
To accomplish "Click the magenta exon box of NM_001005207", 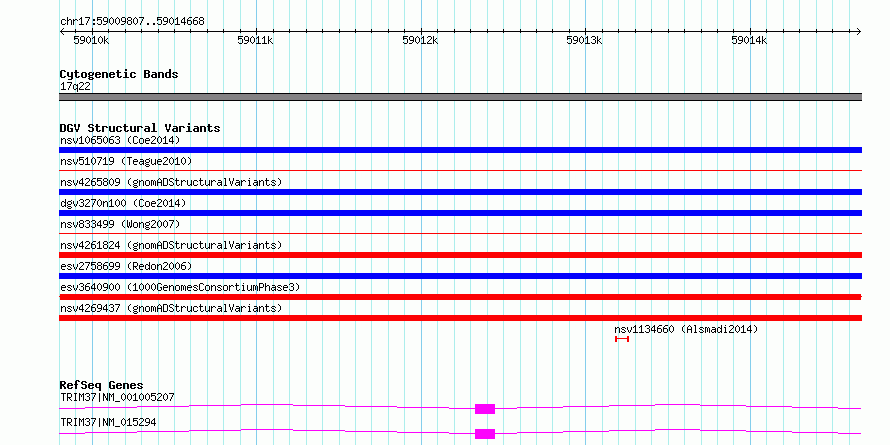I will coord(485,409).
